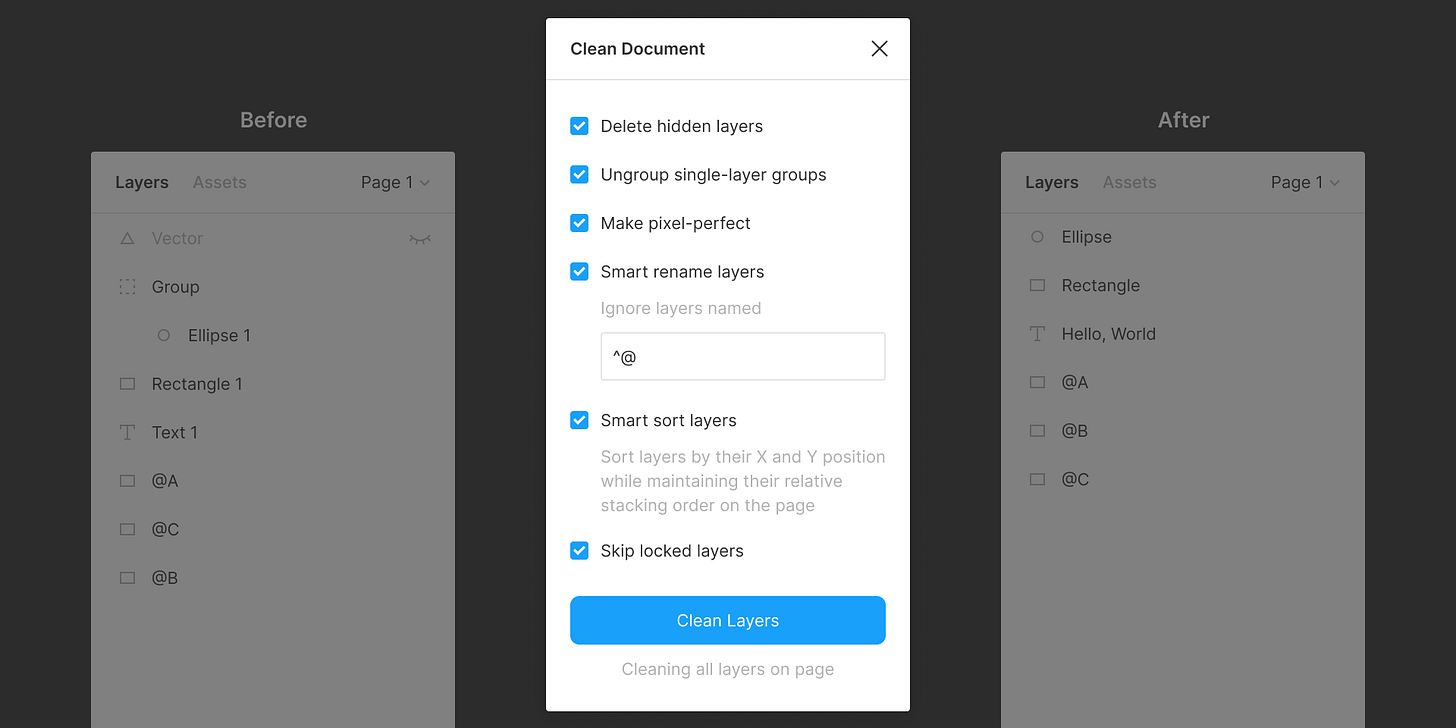Click the Rectangle 1 layer icon

coord(127,384)
